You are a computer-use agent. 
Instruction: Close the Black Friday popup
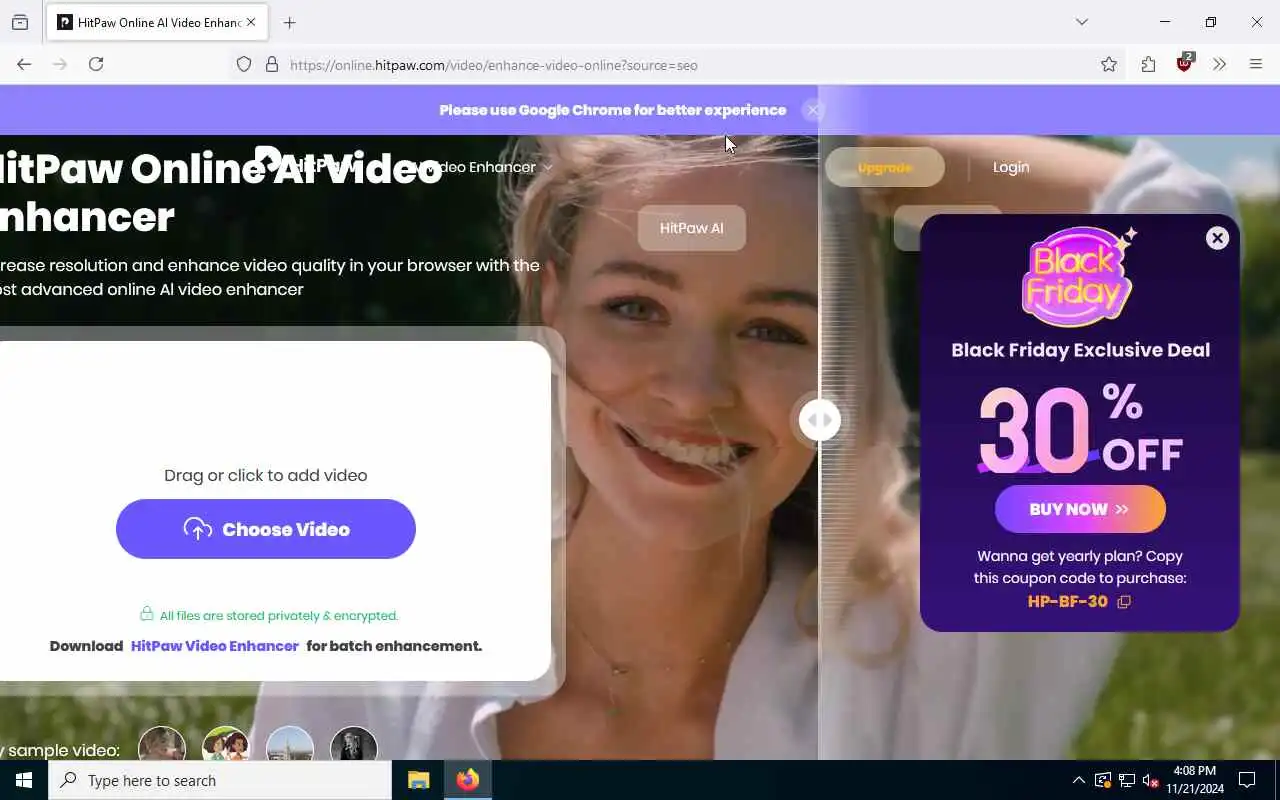click(1217, 238)
